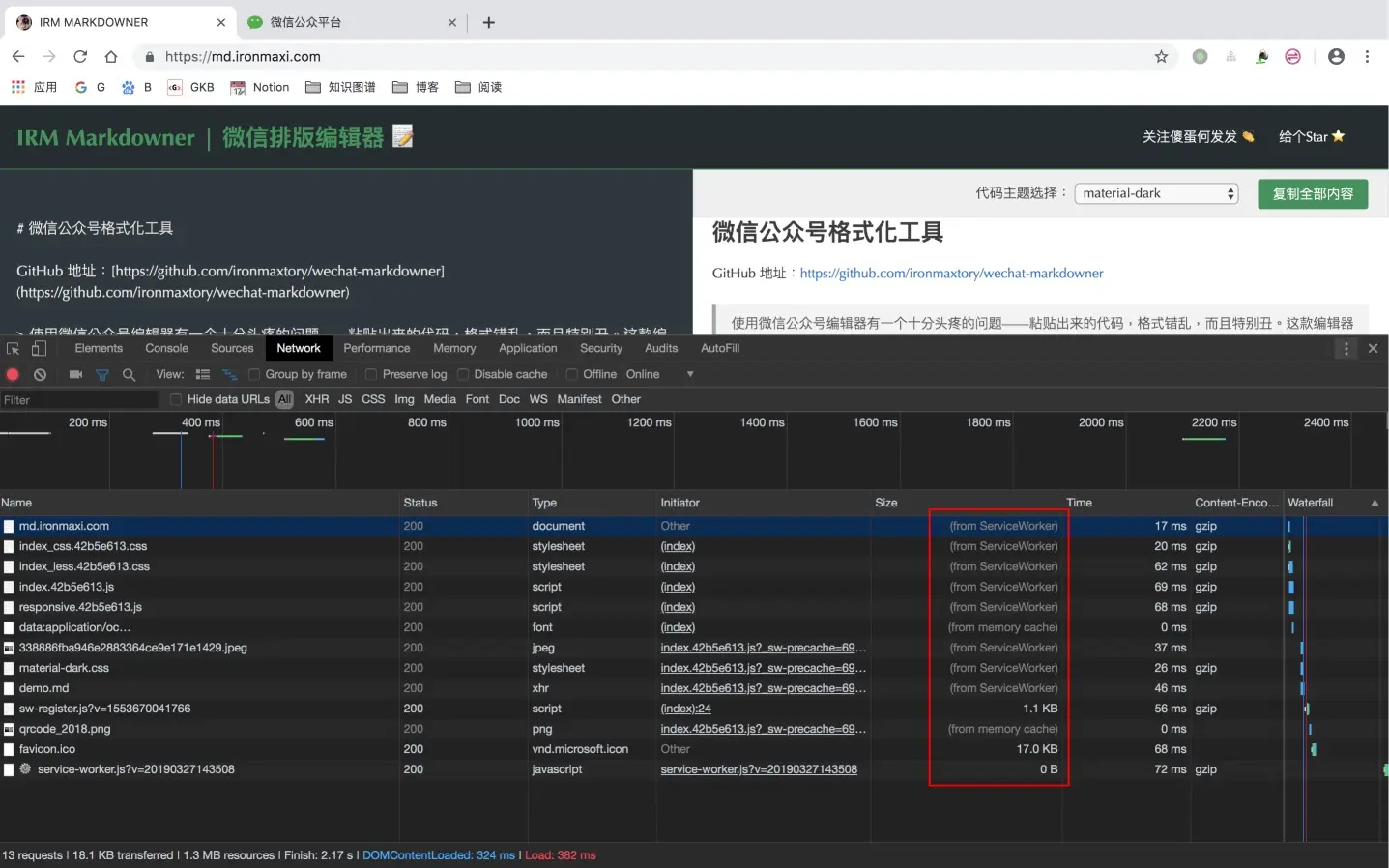Open DevTools customize three-dot menu
The height and width of the screenshot is (868, 1389).
[x=1346, y=349]
